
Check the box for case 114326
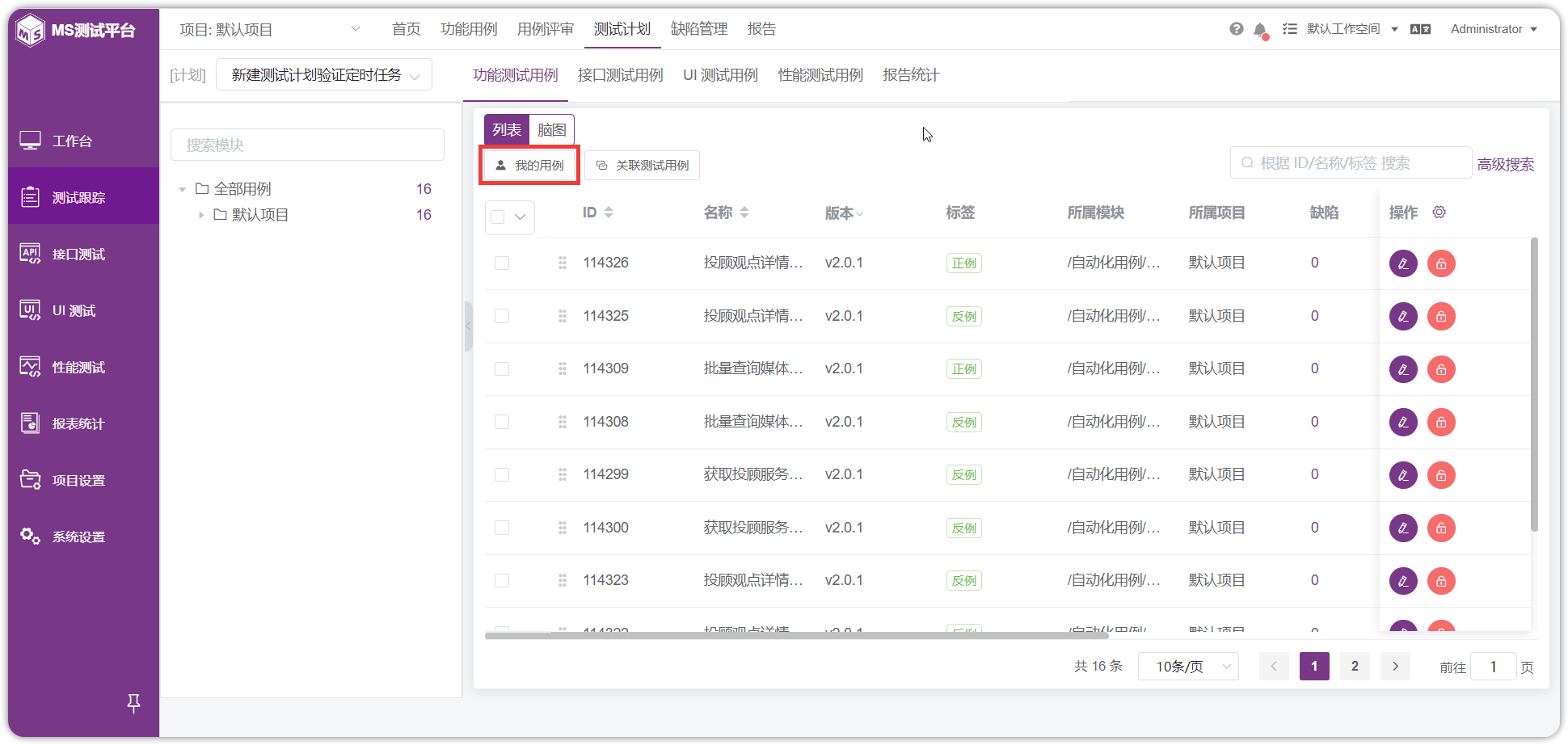502,263
